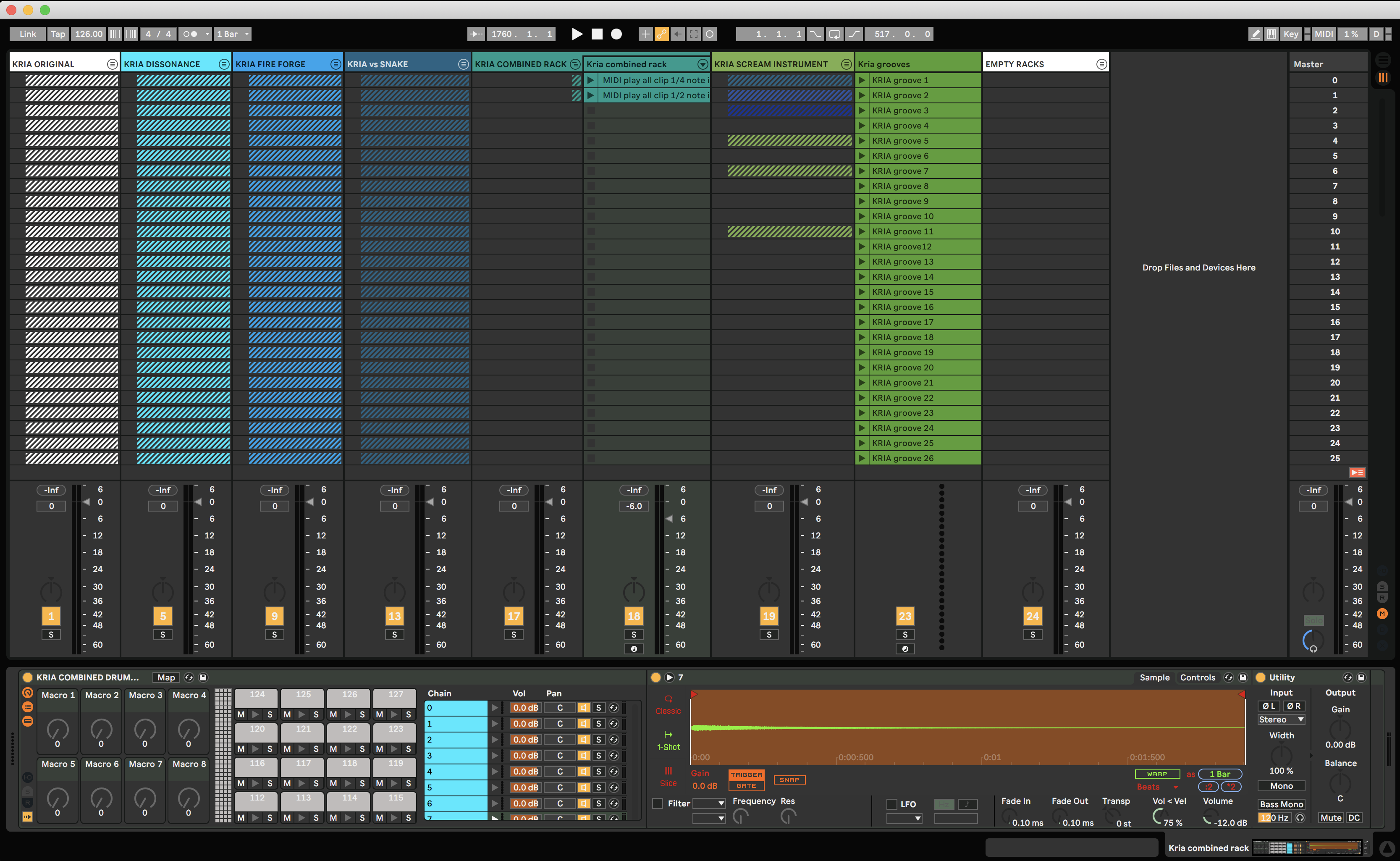The width and height of the screenshot is (1400, 861).
Task: Toggle the WARP button off
Action: click(1156, 774)
